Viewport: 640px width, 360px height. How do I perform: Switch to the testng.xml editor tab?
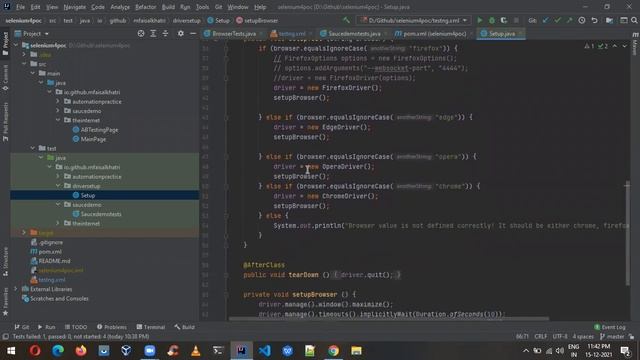291,33
